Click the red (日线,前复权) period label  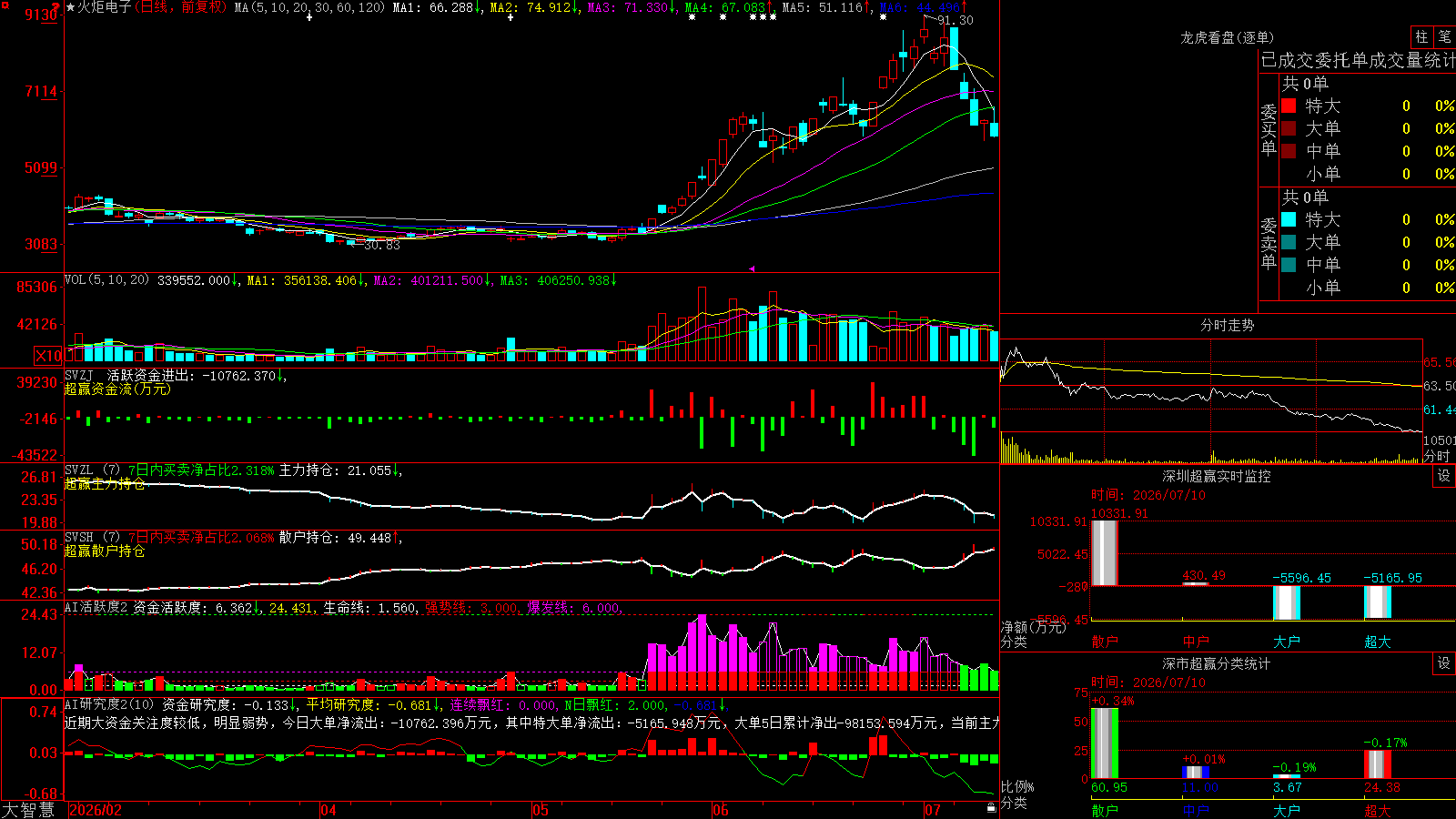pos(181,7)
